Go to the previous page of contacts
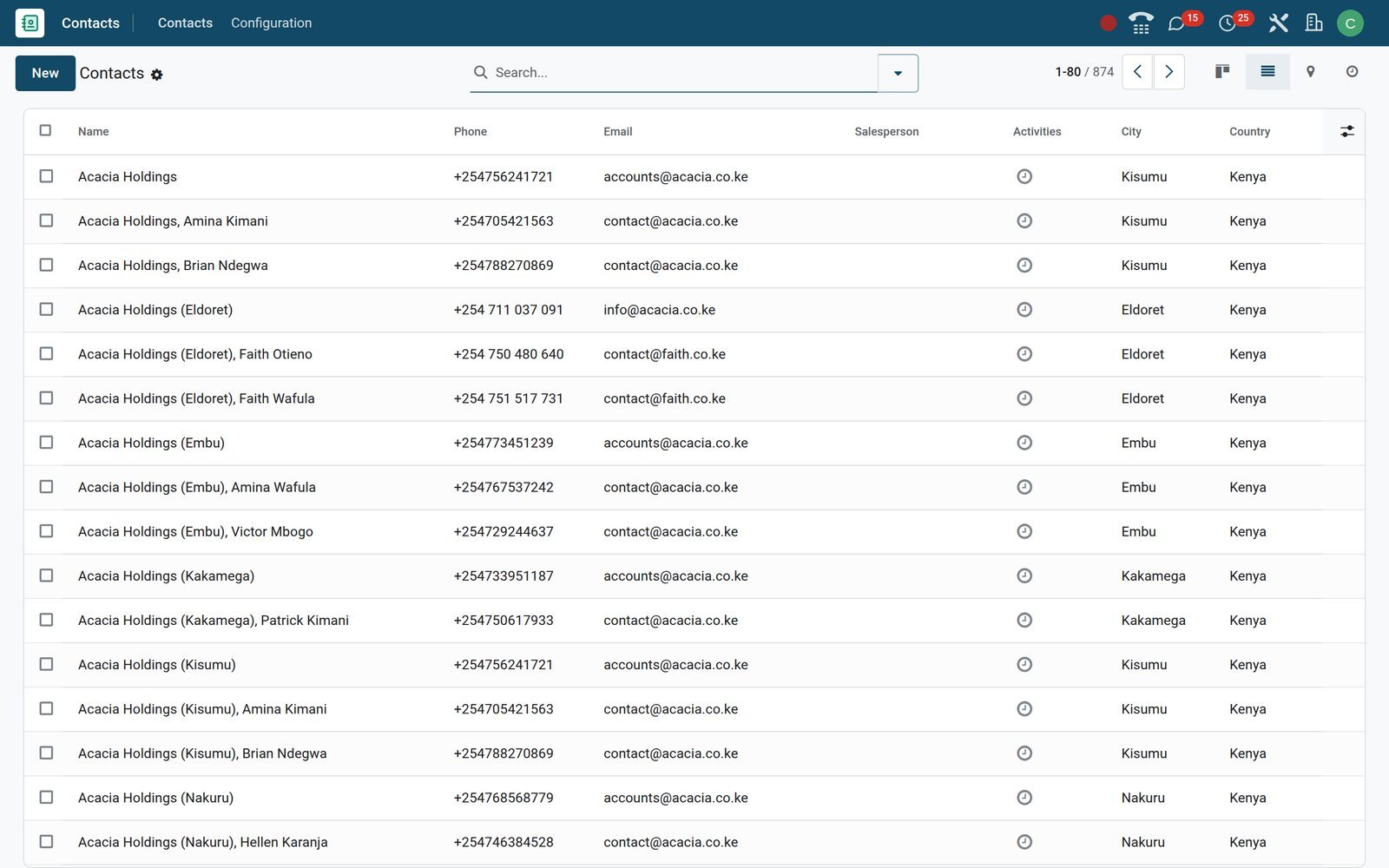The height and width of the screenshot is (868, 1389). point(1137,72)
